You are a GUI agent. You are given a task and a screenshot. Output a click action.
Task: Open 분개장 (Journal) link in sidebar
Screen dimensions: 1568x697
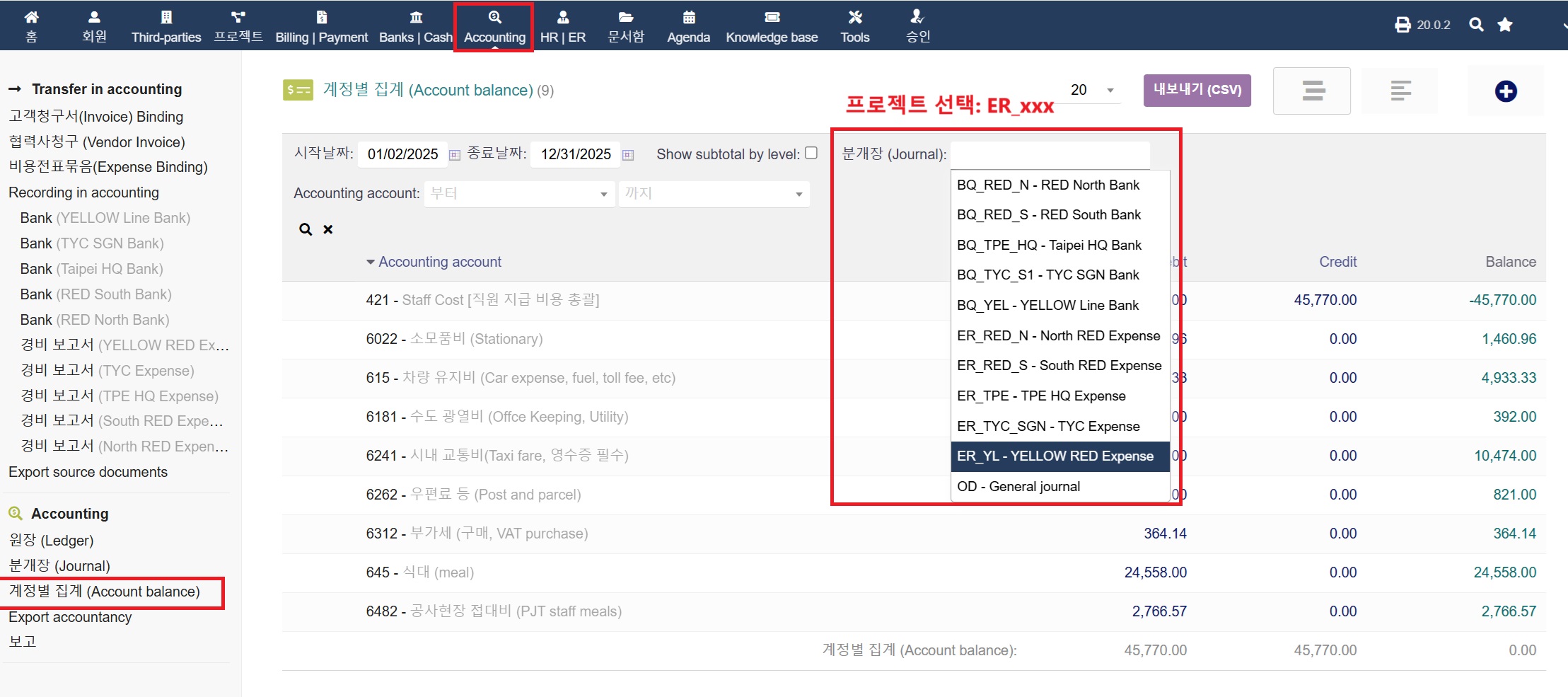[x=59, y=566]
